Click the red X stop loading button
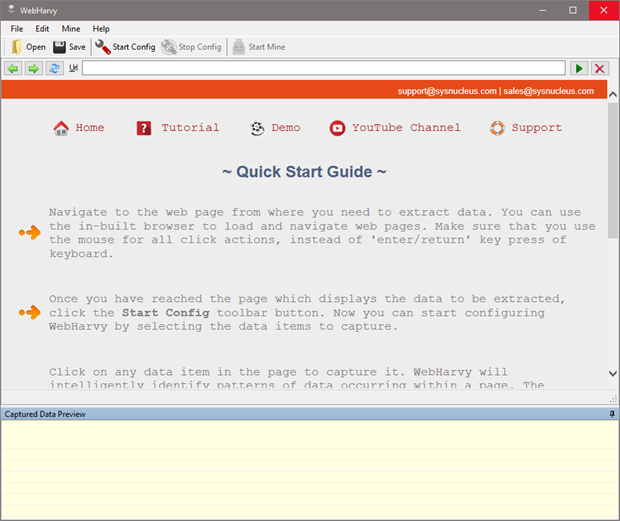 coord(599,68)
